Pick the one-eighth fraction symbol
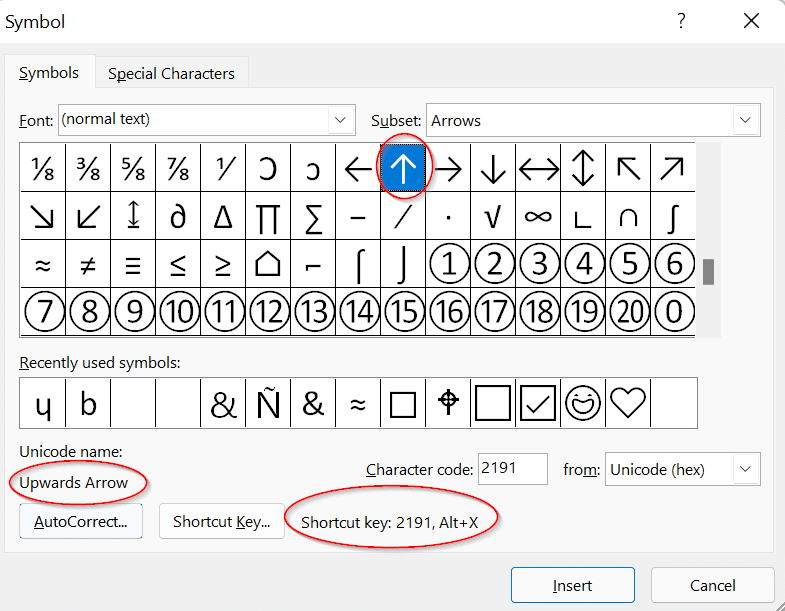785x611 pixels. pos(43,168)
